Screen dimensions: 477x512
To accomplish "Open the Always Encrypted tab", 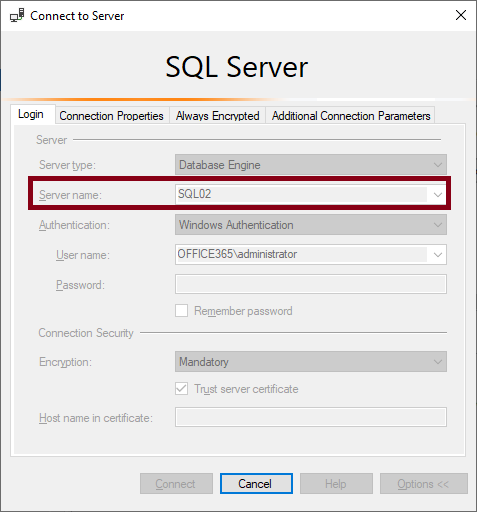I will point(217,116).
